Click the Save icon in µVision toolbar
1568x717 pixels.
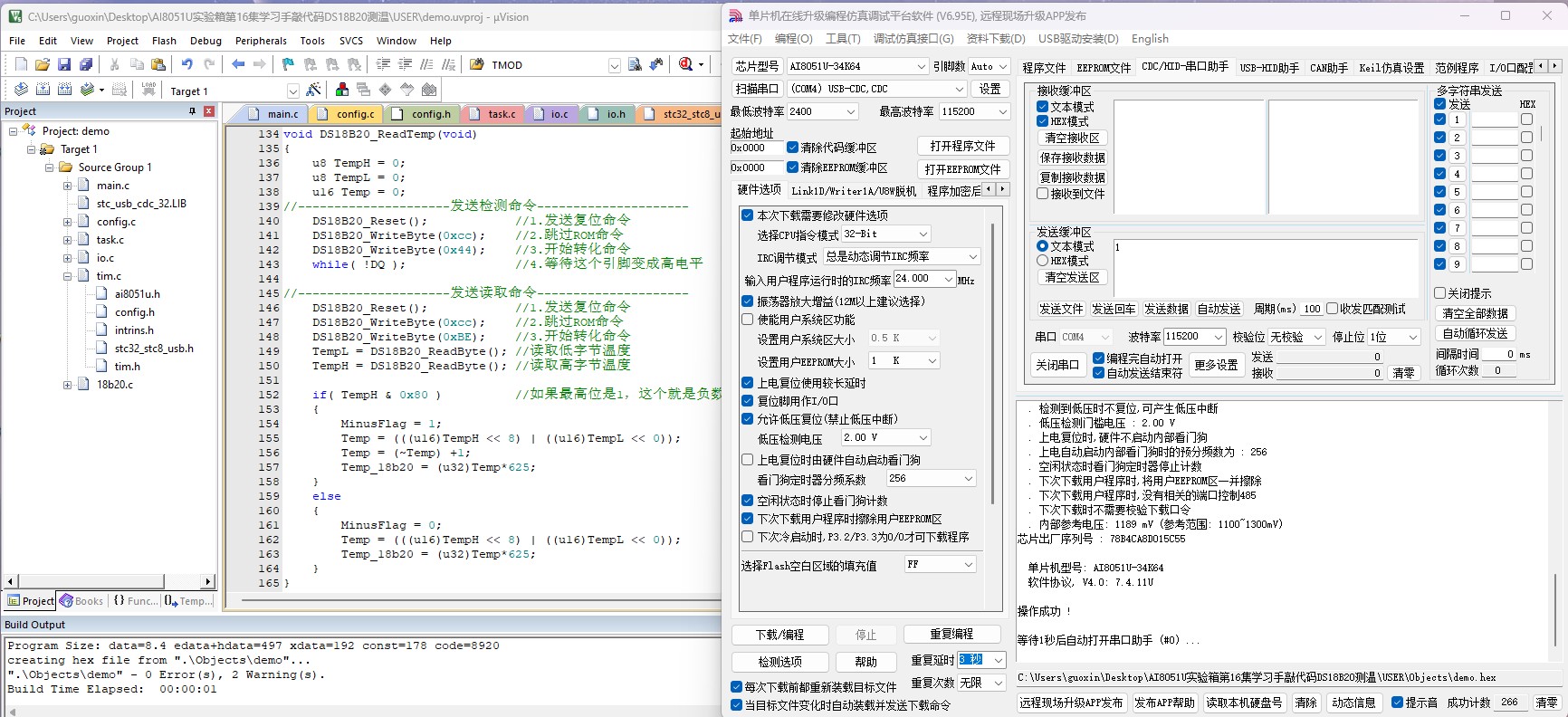pos(64,64)
